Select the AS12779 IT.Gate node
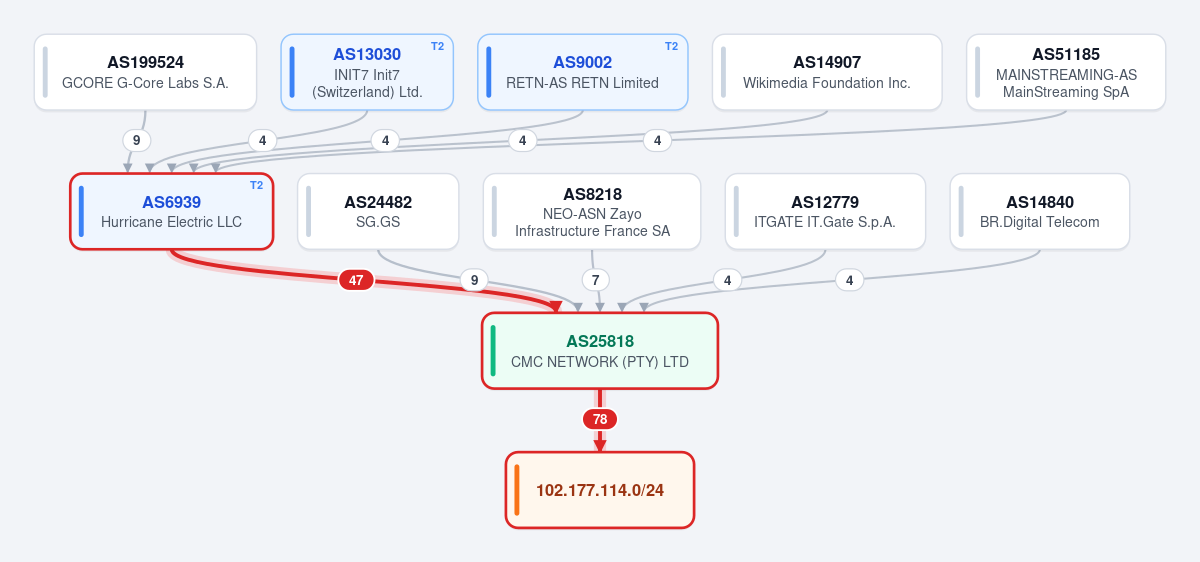This screenshot has width=1200, height=562. 825,211
